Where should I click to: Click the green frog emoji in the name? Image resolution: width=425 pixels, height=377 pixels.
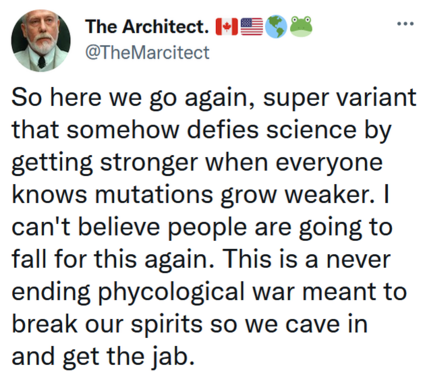click(x=301, y=26)
